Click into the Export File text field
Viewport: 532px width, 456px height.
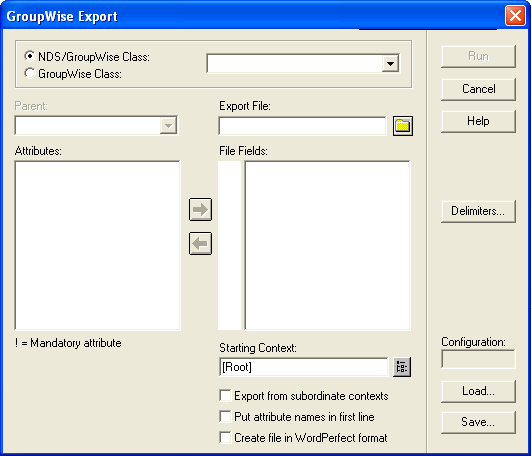click(x=302, y=126)
